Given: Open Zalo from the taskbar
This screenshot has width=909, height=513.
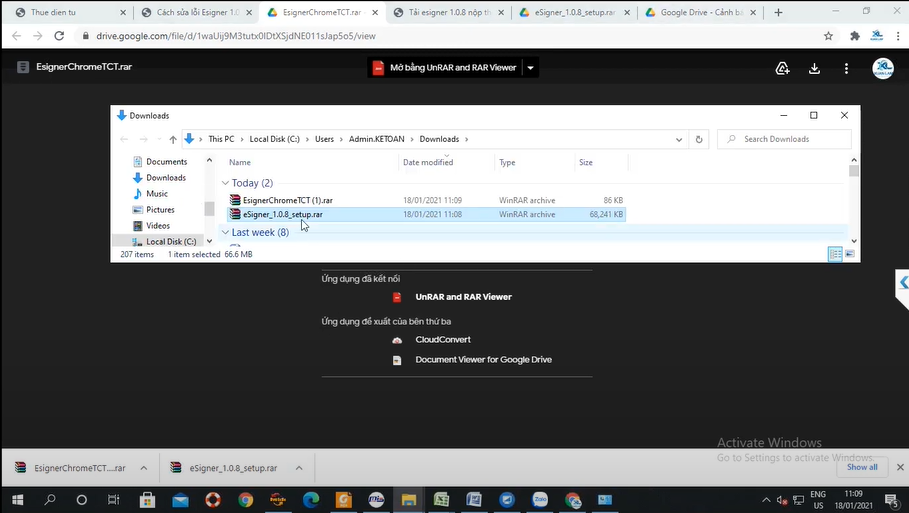Looking at the screenshot, I should (x=540, y=500).
